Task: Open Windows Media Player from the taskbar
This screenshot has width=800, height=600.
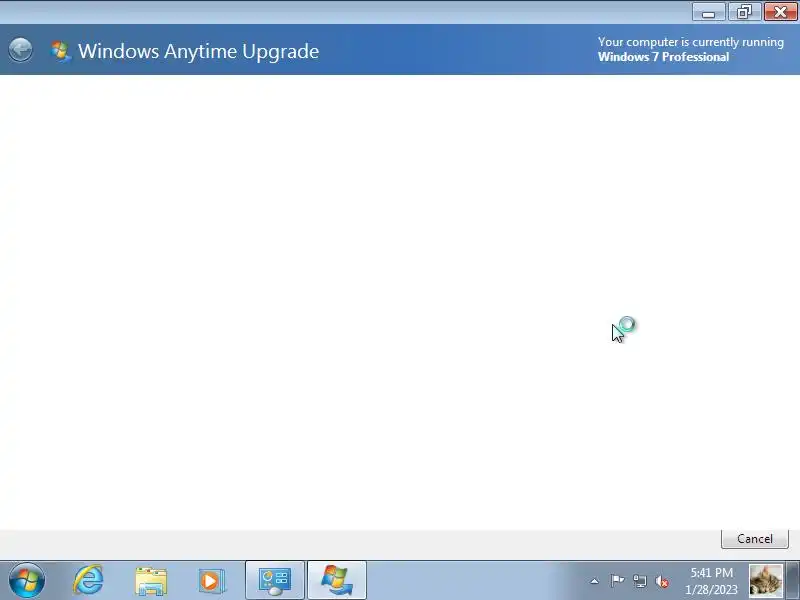Action: tap(212, 581)
